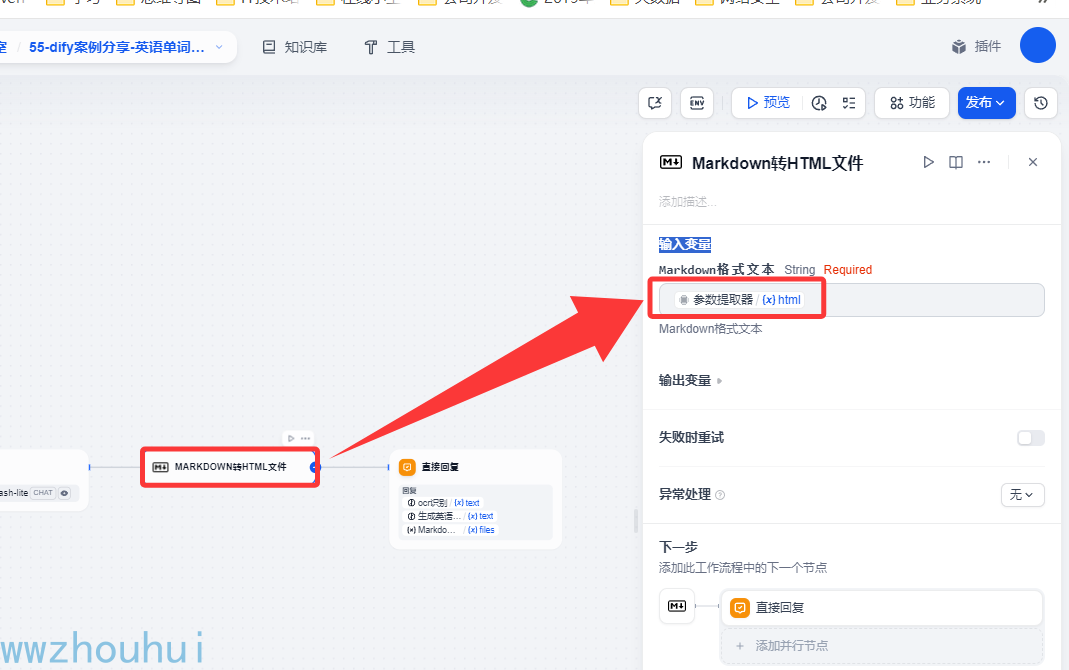1069x670 pixels.
Task: Close the Markdown转HTML文件 panel
Action: coord(1033,162)
